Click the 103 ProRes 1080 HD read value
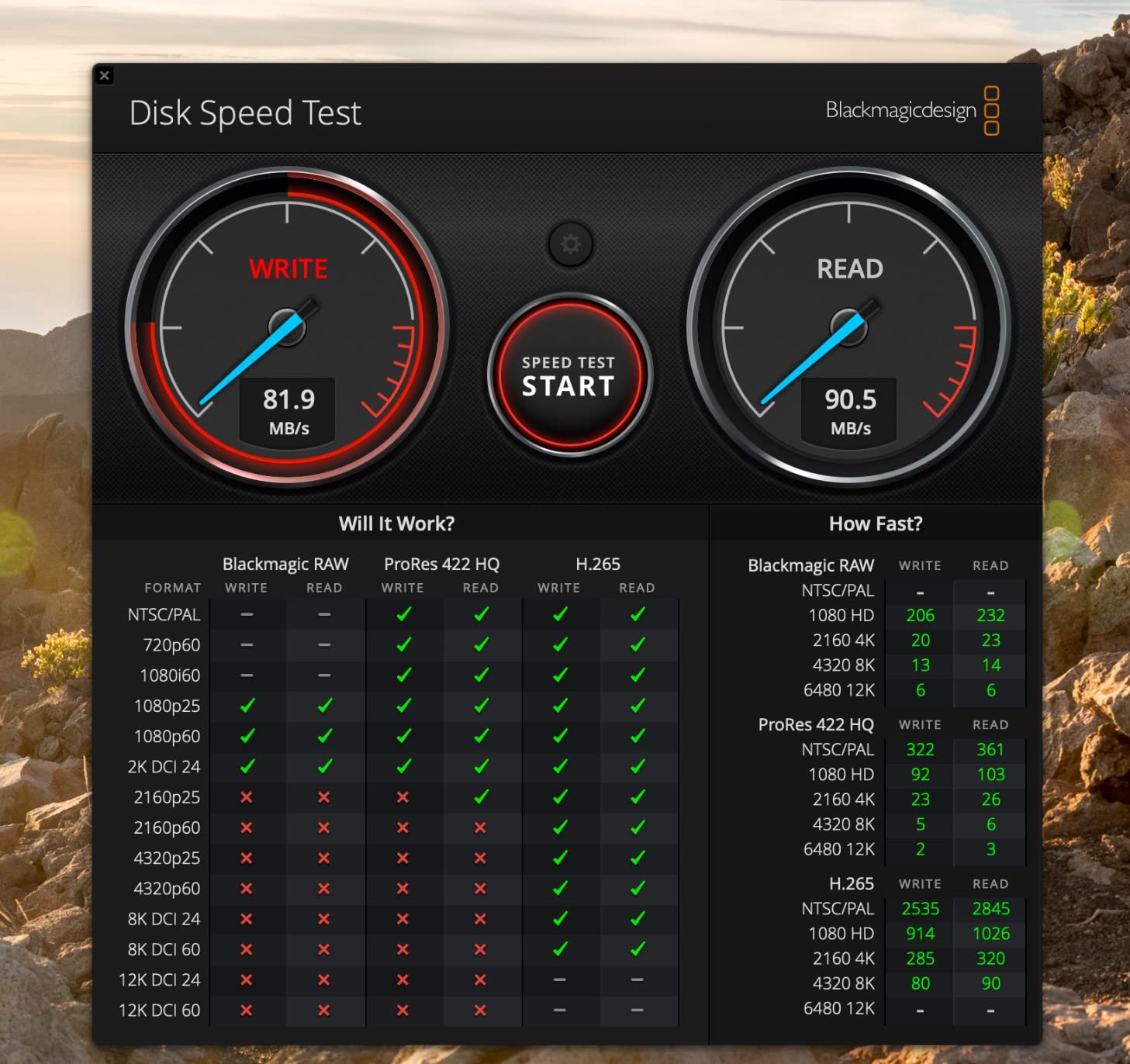This screenshot has width=1130, height=1064. click(990, 774)
